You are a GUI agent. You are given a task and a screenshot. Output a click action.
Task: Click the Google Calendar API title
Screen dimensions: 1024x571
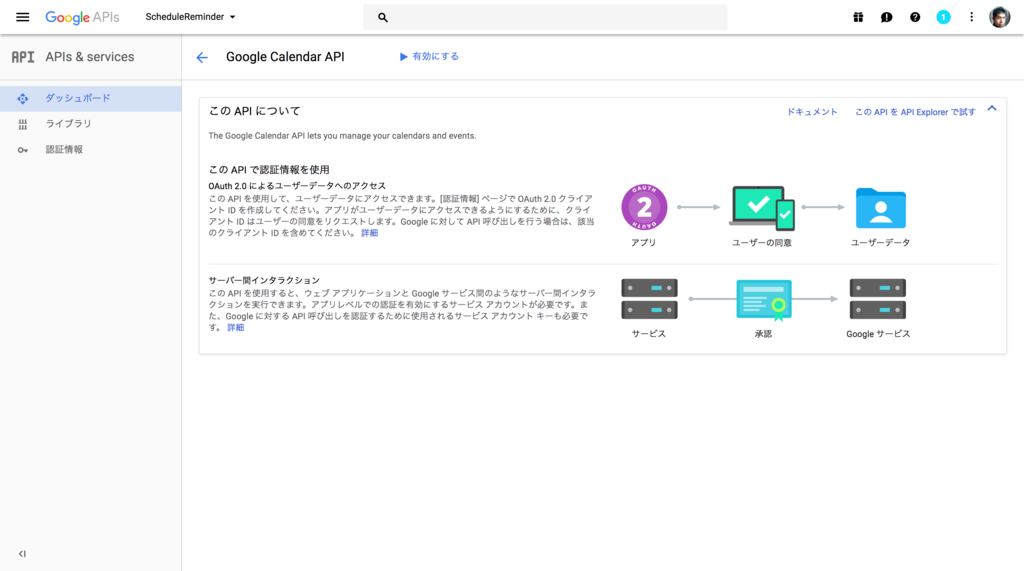(x=285, y=57)
